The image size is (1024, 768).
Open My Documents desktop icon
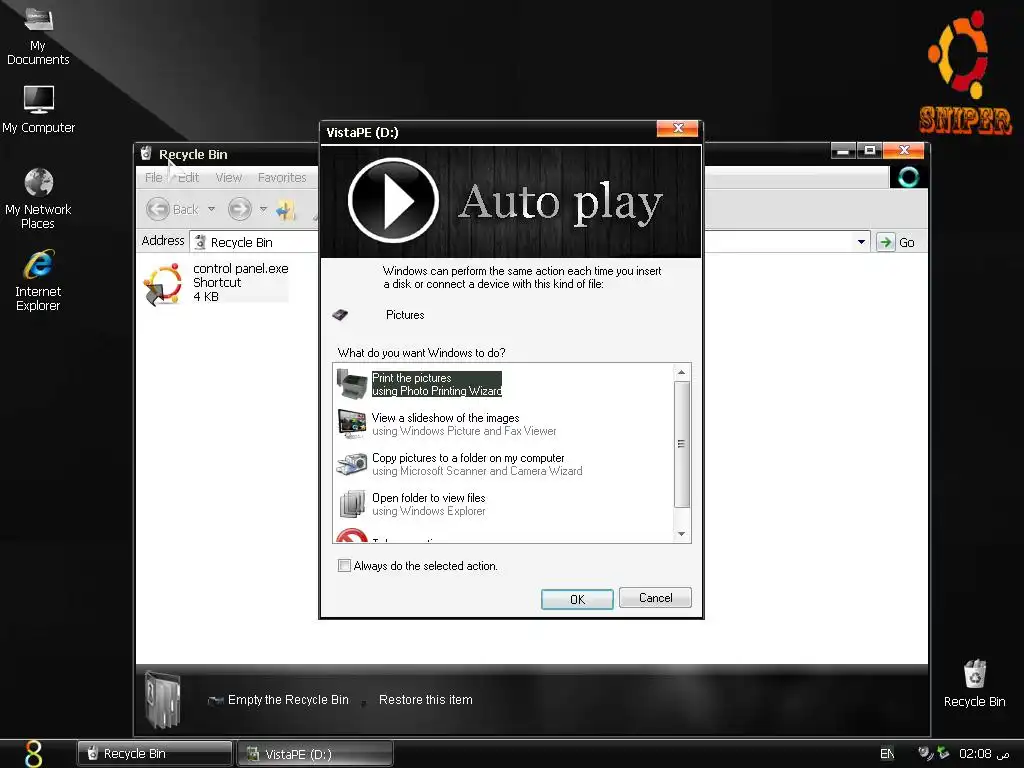(x=38, y=36)
